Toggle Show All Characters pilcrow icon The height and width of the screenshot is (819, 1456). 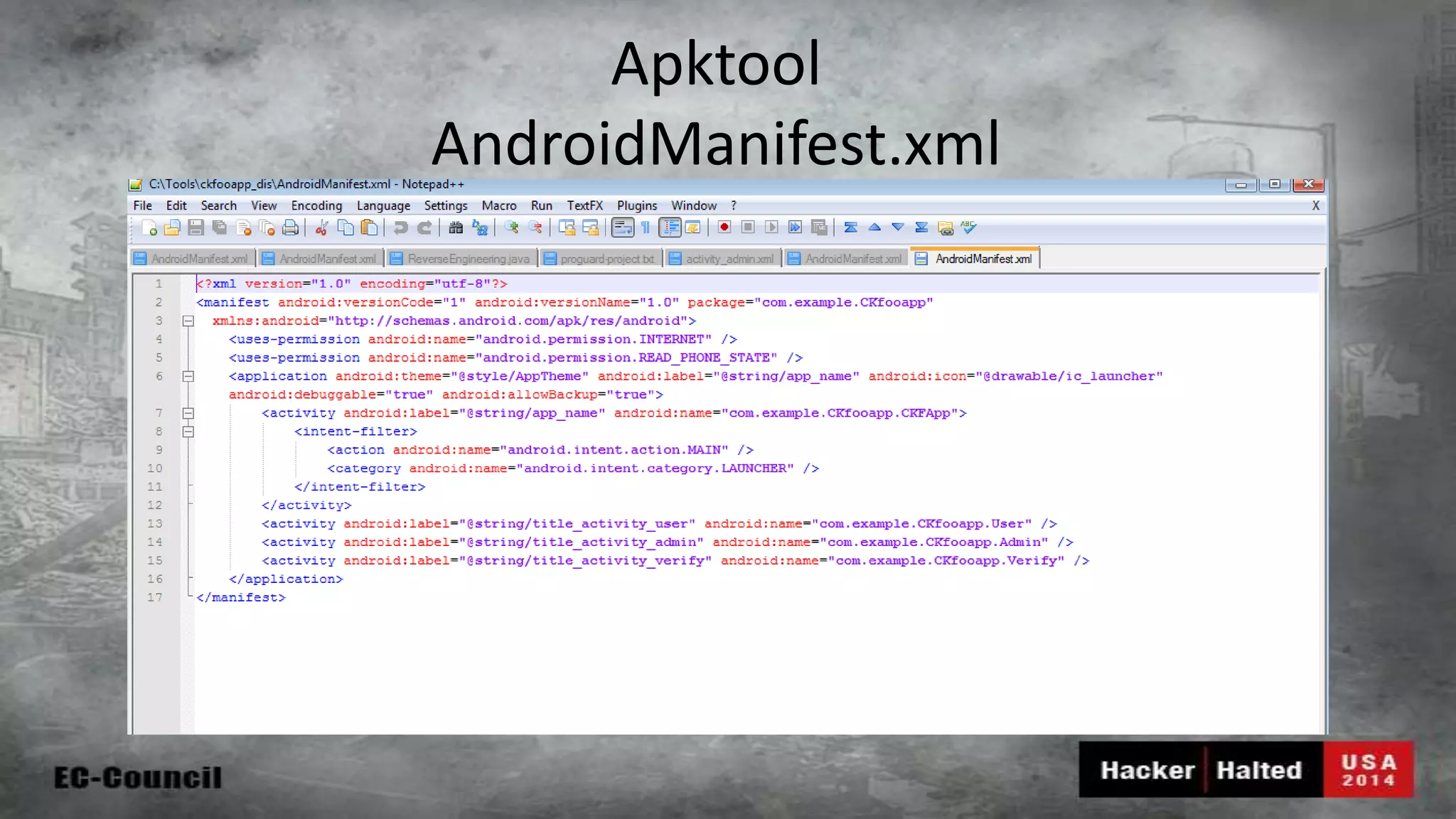(x=646, y=227)
